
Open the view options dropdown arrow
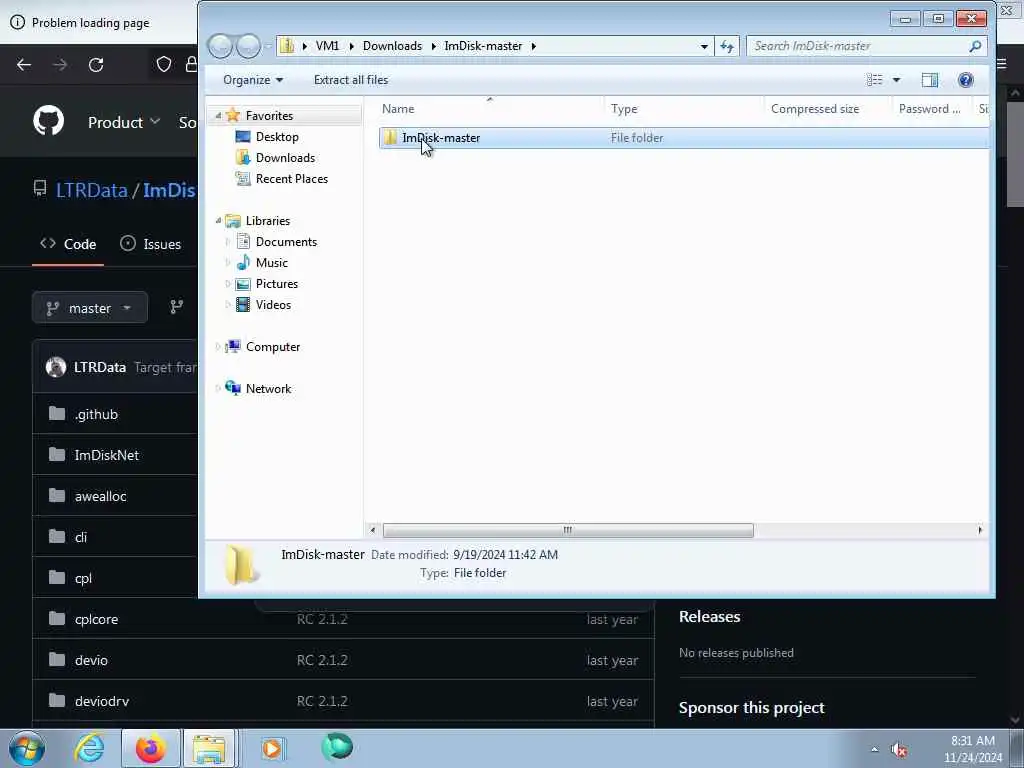[x=897, y=80]
